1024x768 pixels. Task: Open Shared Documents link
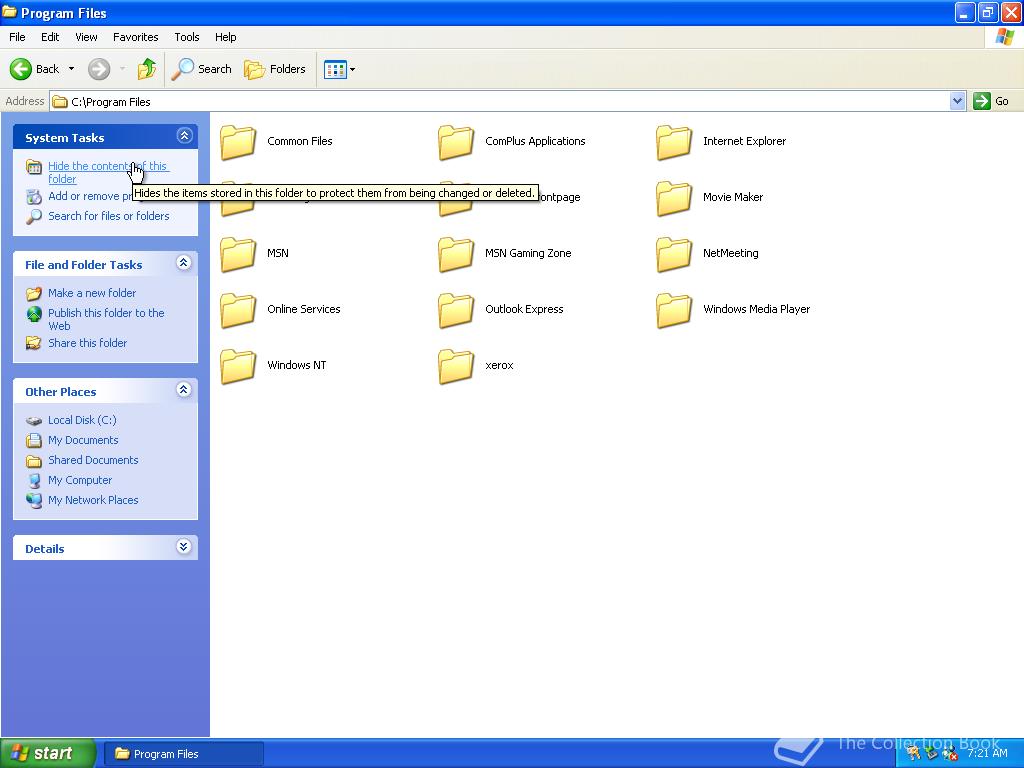[x=93, y=460]
